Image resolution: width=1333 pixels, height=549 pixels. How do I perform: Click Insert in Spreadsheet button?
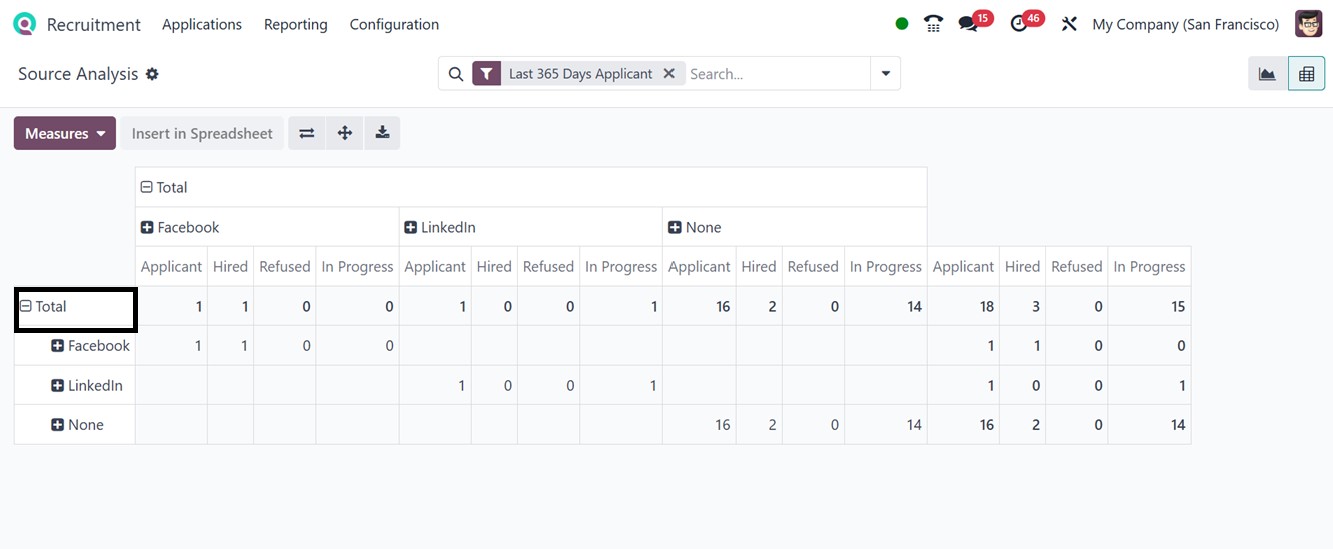click(202, 133)
